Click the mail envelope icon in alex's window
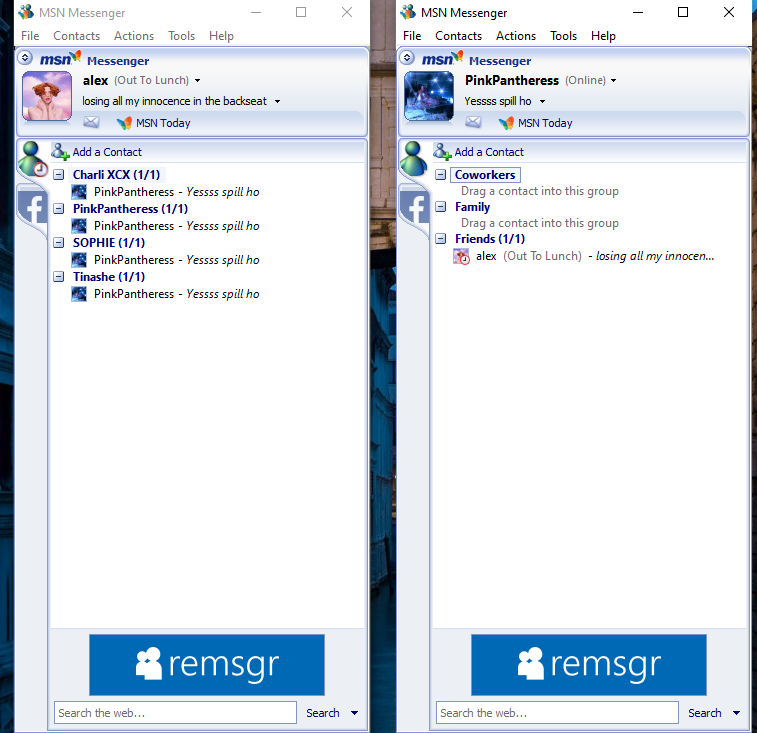The width and height of the screenshot is (757, 733). (x=91, y=123)
